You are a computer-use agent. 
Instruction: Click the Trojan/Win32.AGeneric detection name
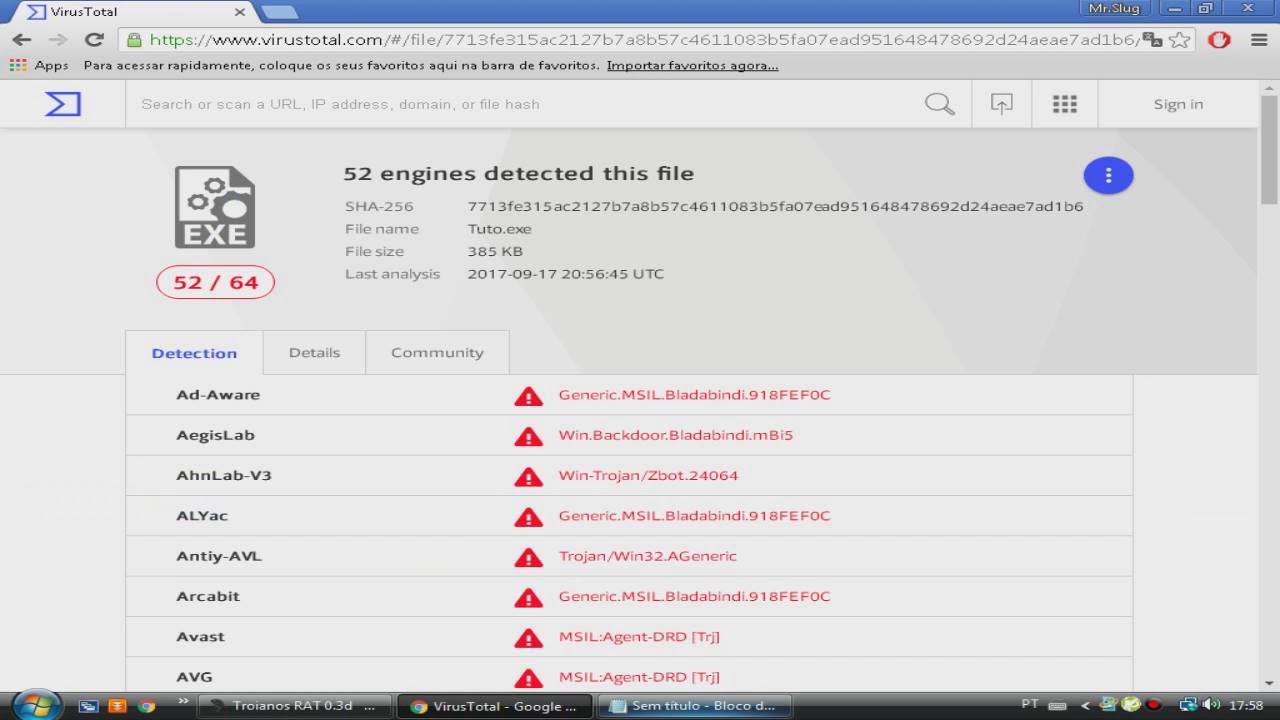647,556
